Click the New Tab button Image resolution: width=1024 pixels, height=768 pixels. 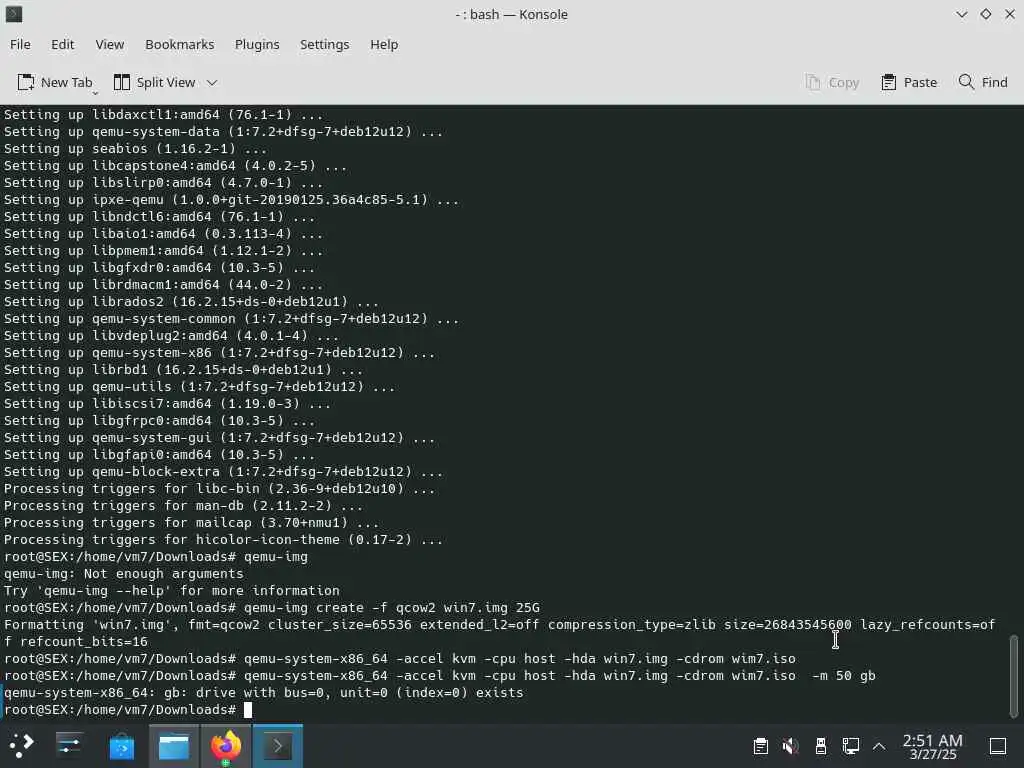(x=55, y=82)
